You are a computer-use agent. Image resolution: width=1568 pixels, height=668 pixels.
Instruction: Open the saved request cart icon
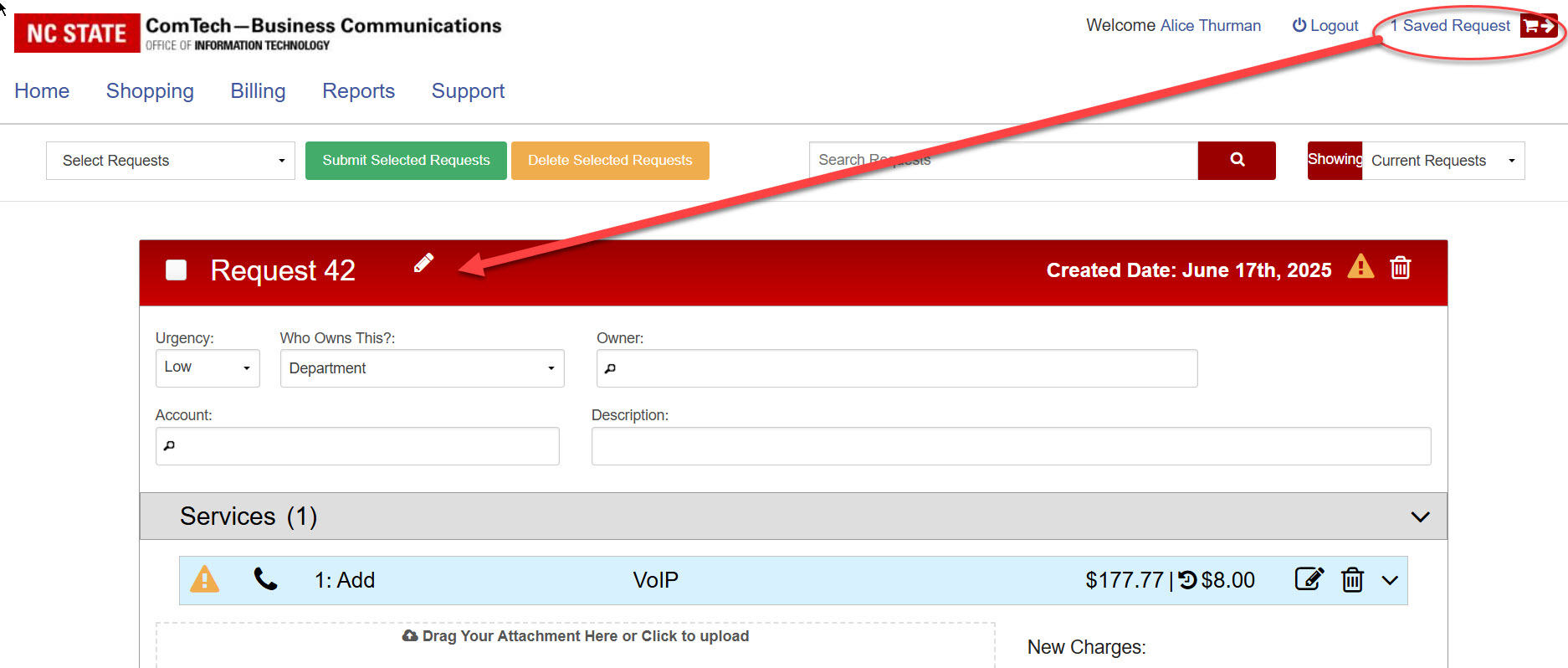click(1538, 26)
